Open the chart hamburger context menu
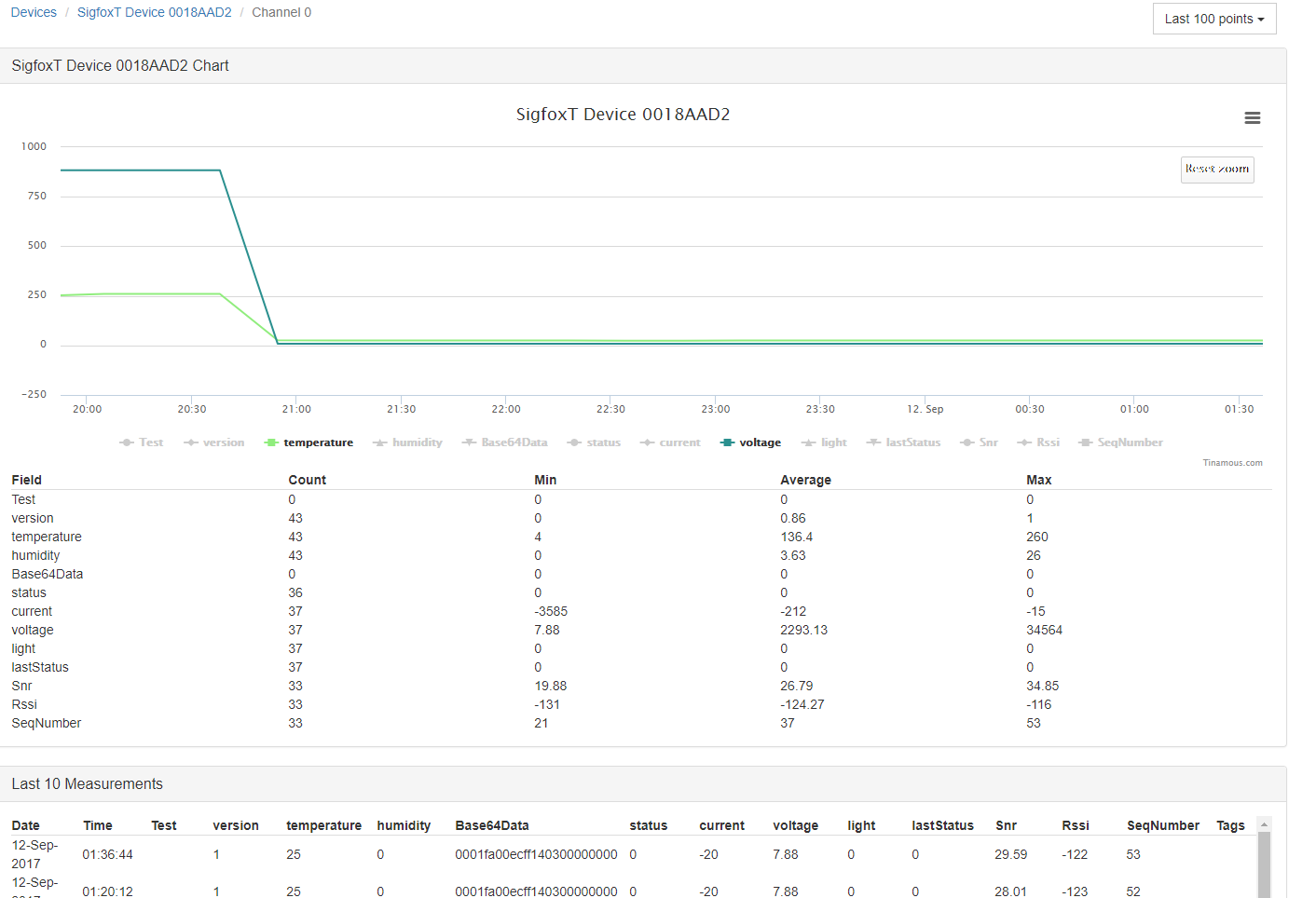Image resolution: width=1316 pixels, height=898 pixels. point(1252,118)
